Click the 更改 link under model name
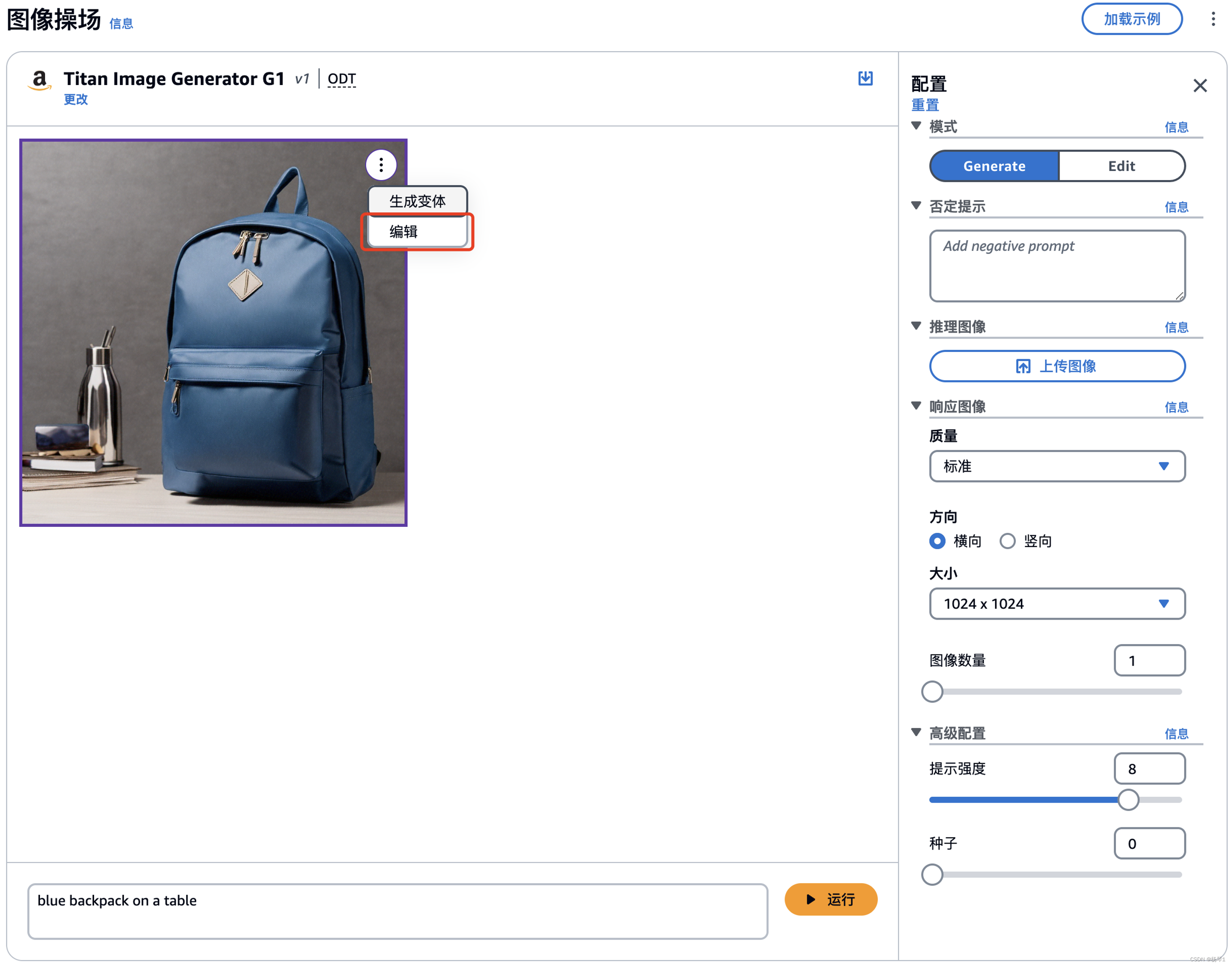 pos(75,100)
